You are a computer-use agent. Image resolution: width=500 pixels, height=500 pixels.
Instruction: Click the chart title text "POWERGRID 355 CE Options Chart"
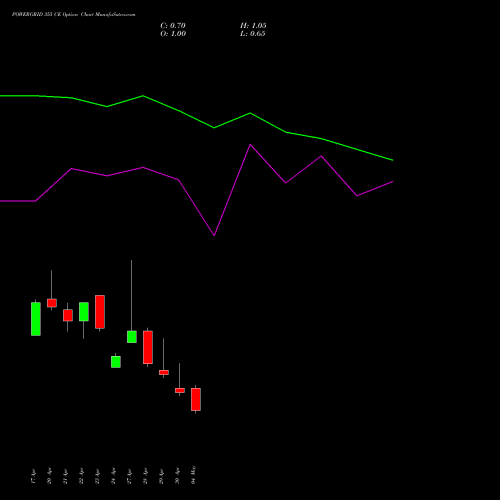coord(53,15)
